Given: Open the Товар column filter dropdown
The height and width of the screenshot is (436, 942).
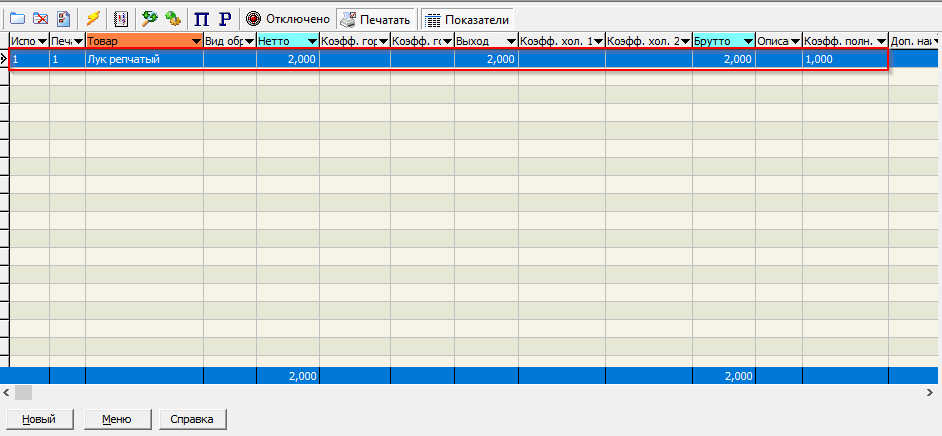Looking at the screenshot, I should 195,41.
